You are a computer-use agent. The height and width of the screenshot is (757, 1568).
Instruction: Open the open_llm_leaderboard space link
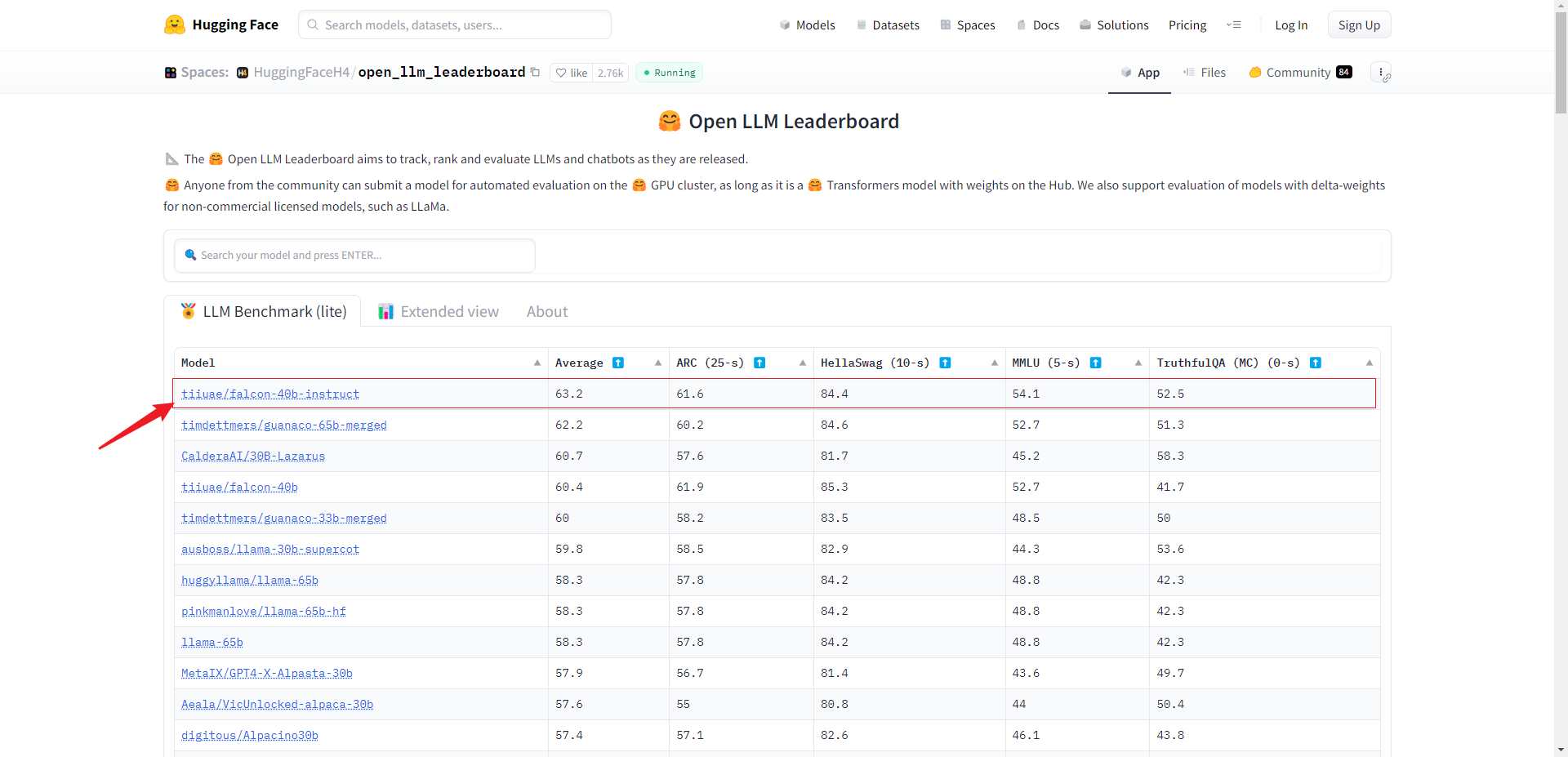coord(442,73)
